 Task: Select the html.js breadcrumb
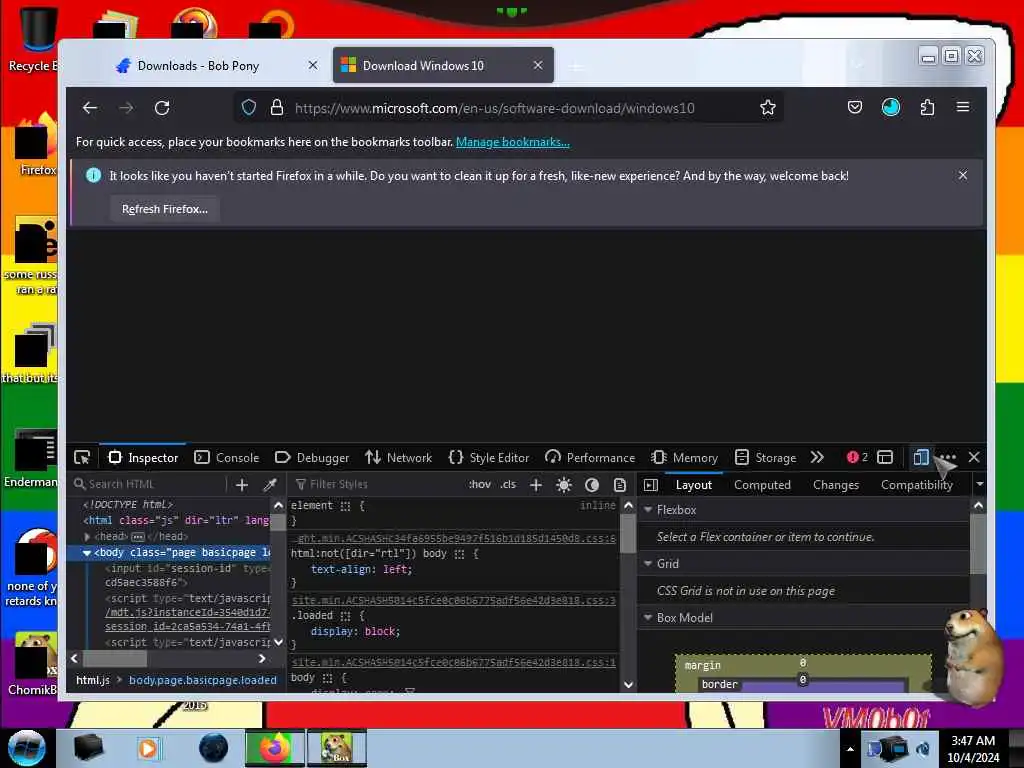[x=93, y=680]
